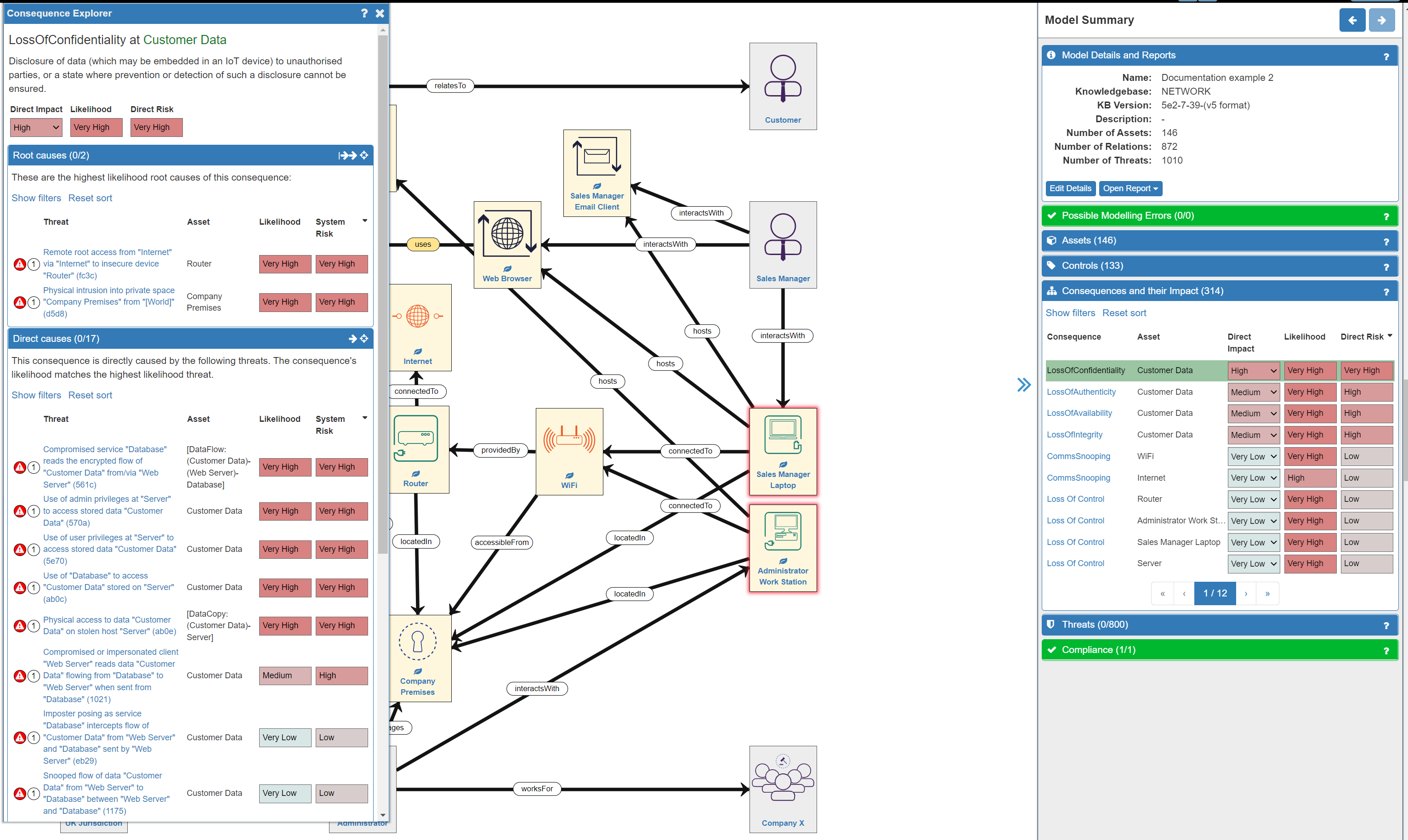Screen dimensions: 1408x840
Task: Click the Consequence Explorer vertical scrollbar
Action: (383, 295)
